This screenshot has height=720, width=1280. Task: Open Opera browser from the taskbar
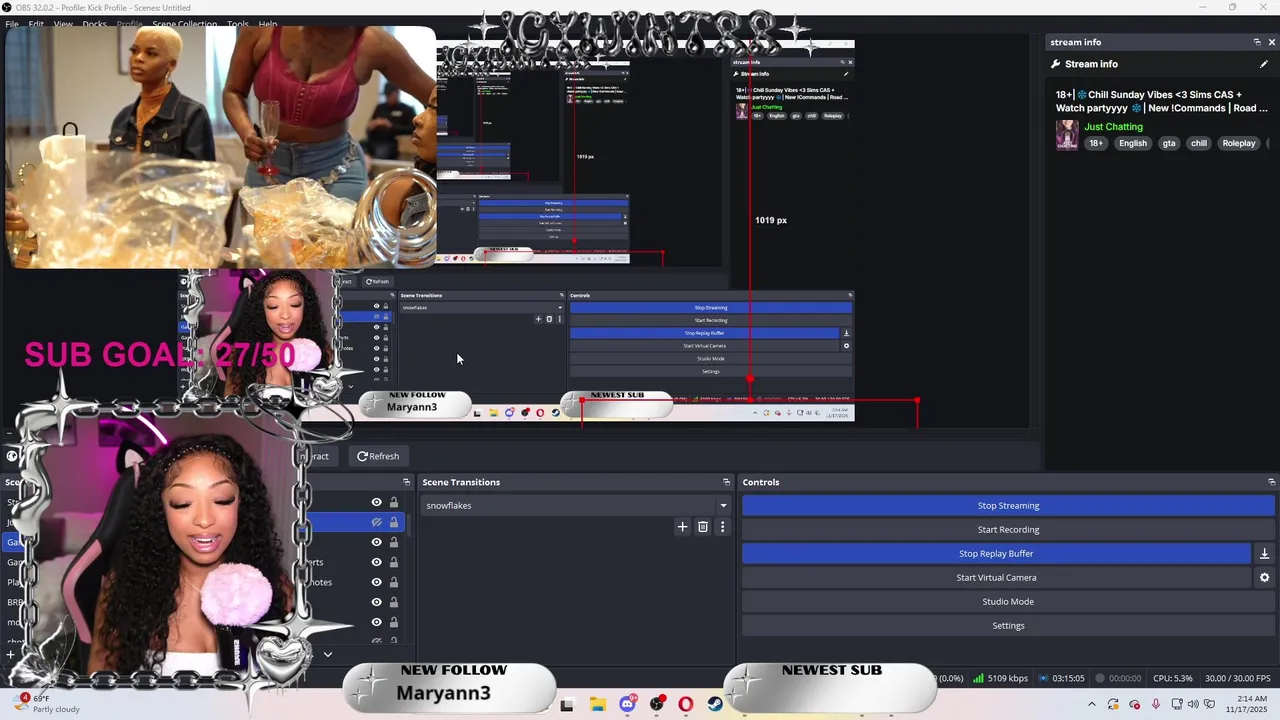(685, 704)
